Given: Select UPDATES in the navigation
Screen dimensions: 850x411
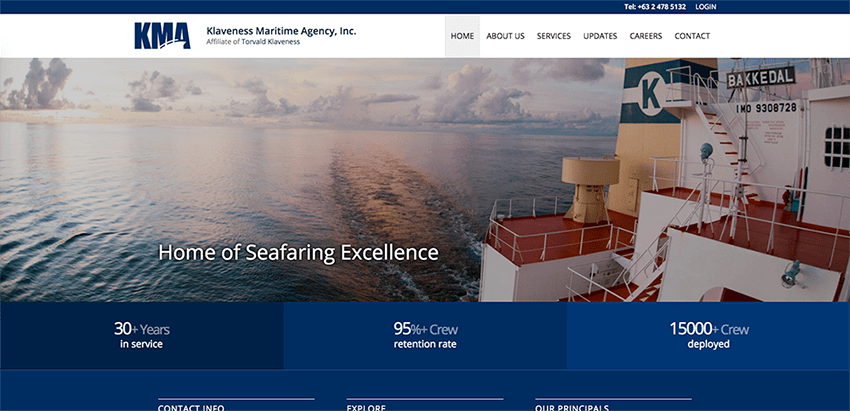Looking at the screenshot, I should click(x=600, y=36).
